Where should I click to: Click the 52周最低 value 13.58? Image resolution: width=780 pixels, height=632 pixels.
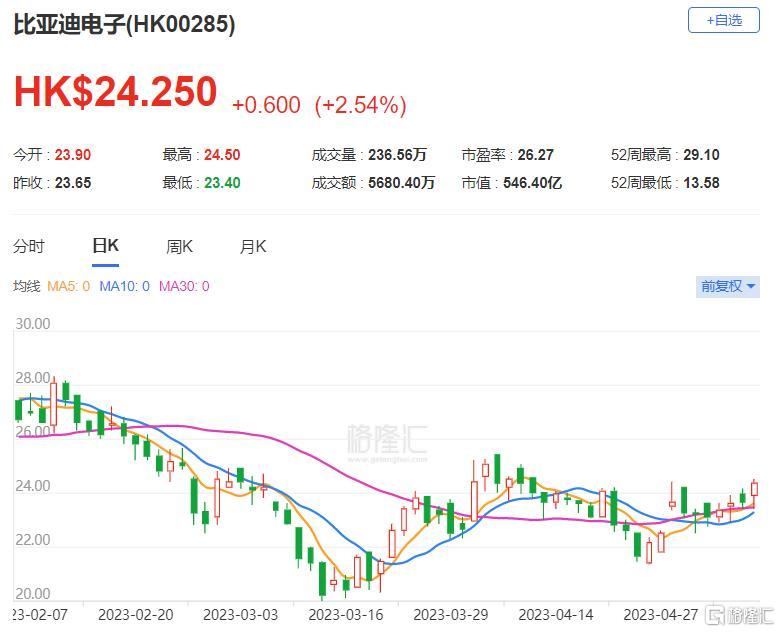701,183
